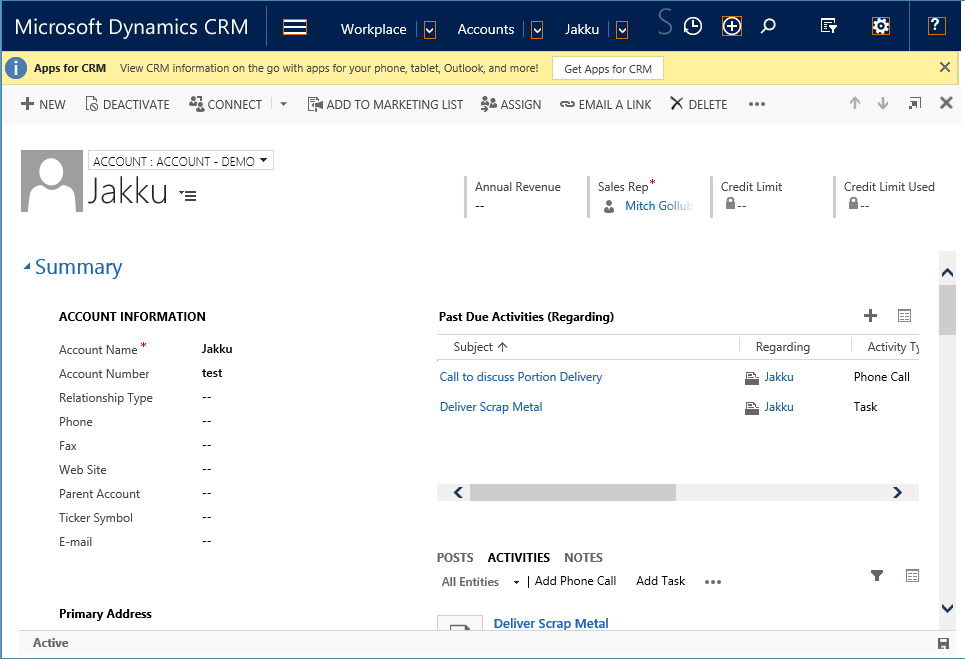Click the grid scroll left arrow
The image size is (965, 659).
(x=458, y=492)
